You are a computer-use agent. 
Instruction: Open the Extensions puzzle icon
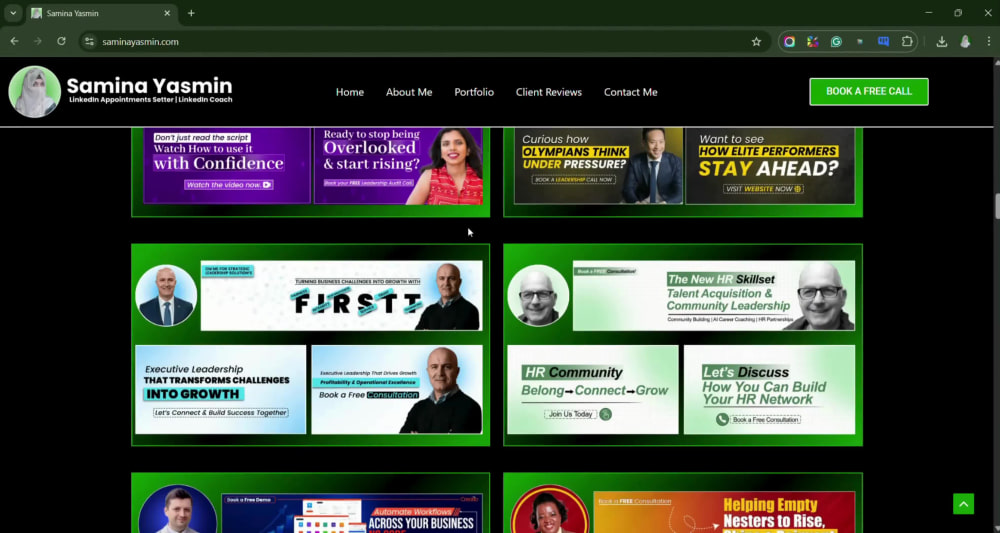[x=907, y=41]
